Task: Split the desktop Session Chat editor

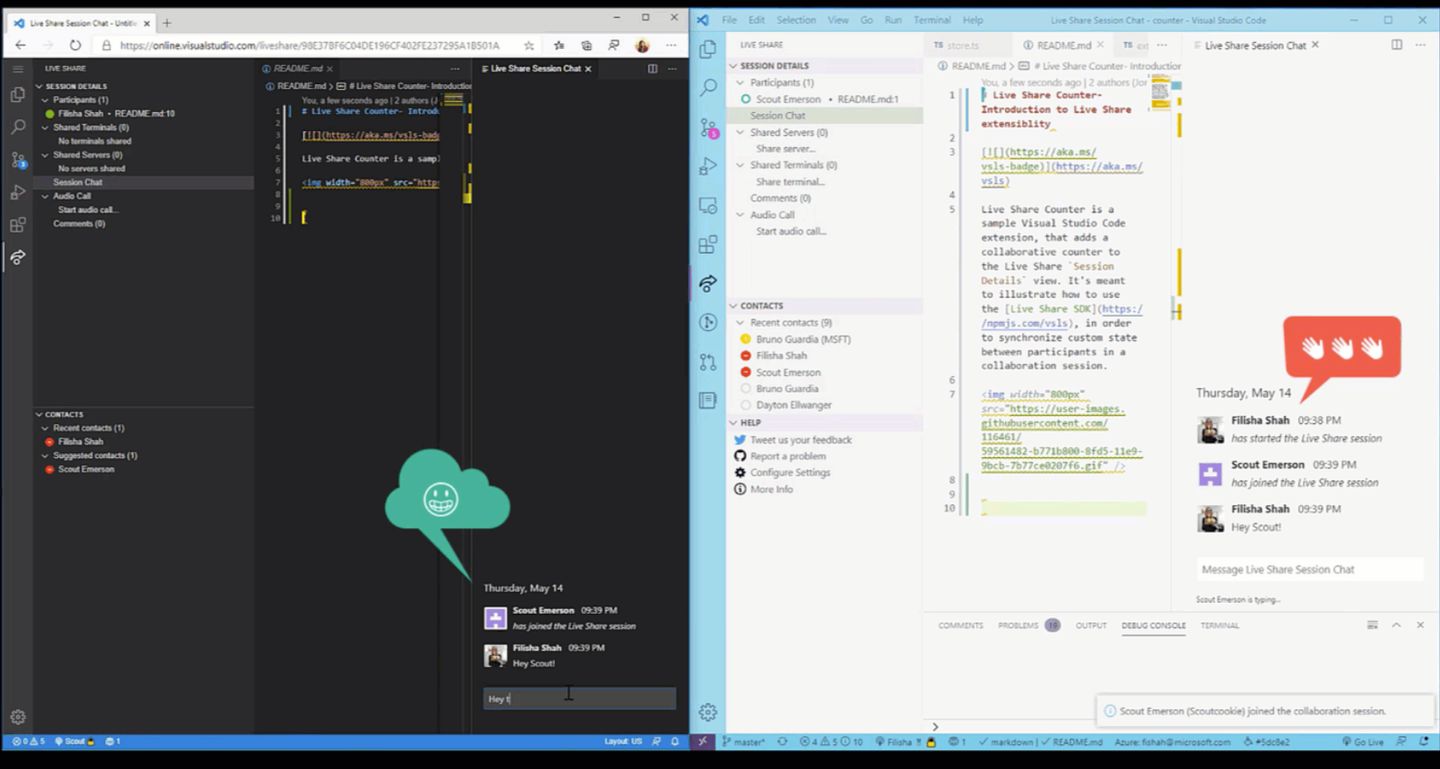Action: coord(1397,45)
